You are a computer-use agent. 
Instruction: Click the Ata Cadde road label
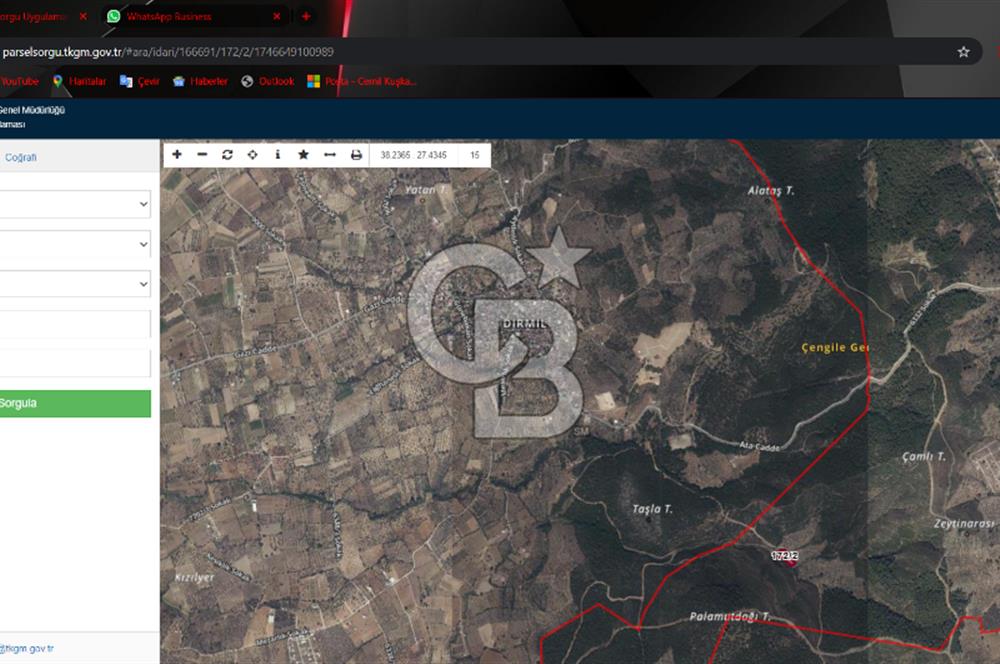(760, 446)
